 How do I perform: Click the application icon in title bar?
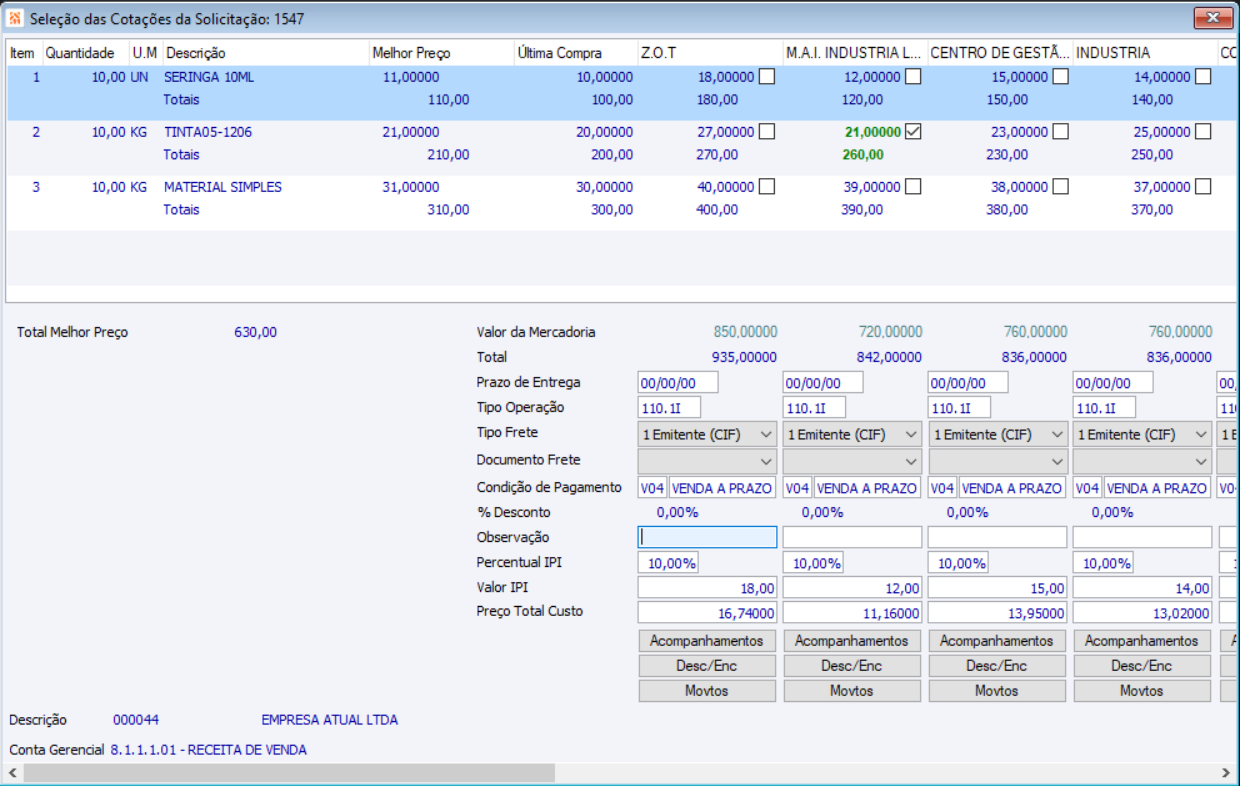click(x=15, y=19)
